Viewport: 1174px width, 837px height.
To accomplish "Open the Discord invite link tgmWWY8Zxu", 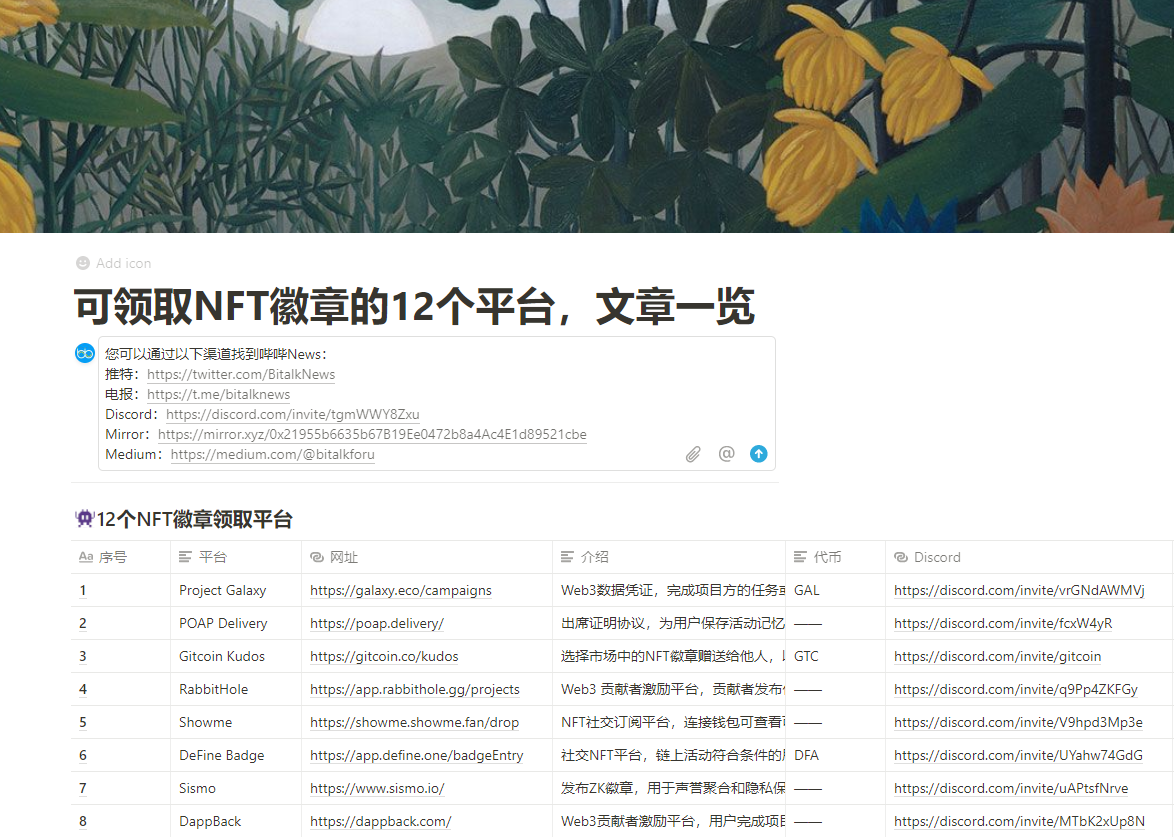I will pyautogui.click(x=293, y=414).
